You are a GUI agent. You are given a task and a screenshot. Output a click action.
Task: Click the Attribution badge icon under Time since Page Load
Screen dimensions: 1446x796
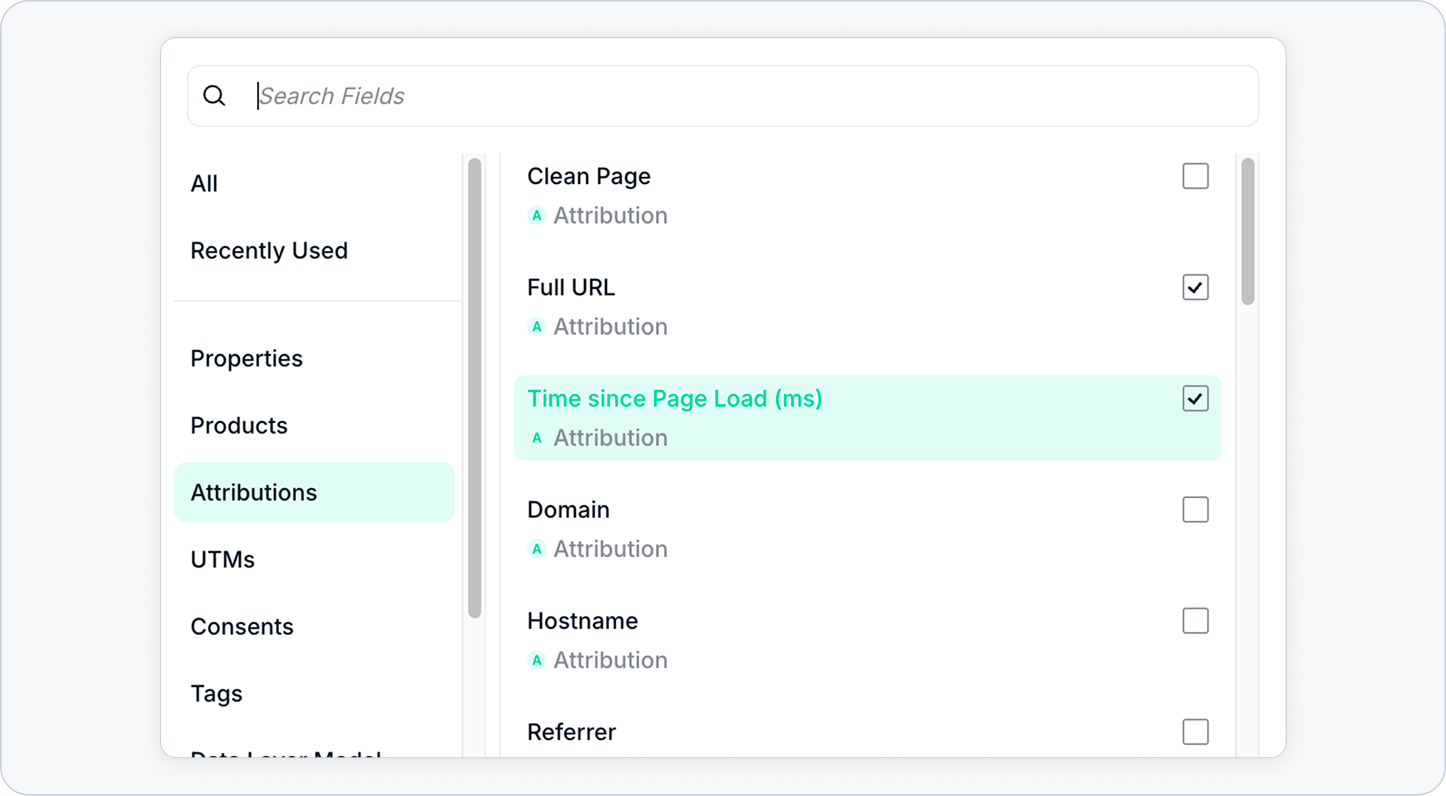coord(537,438)
